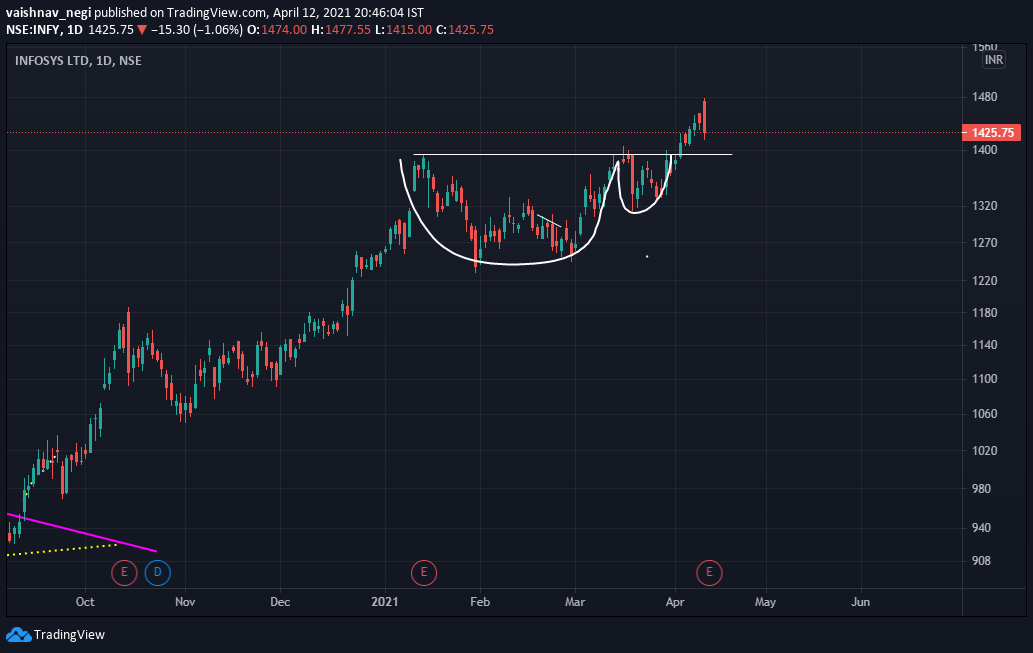The image size is (1033, 653).
Task: Click the 908 price axis label
Action: (982, 561)
